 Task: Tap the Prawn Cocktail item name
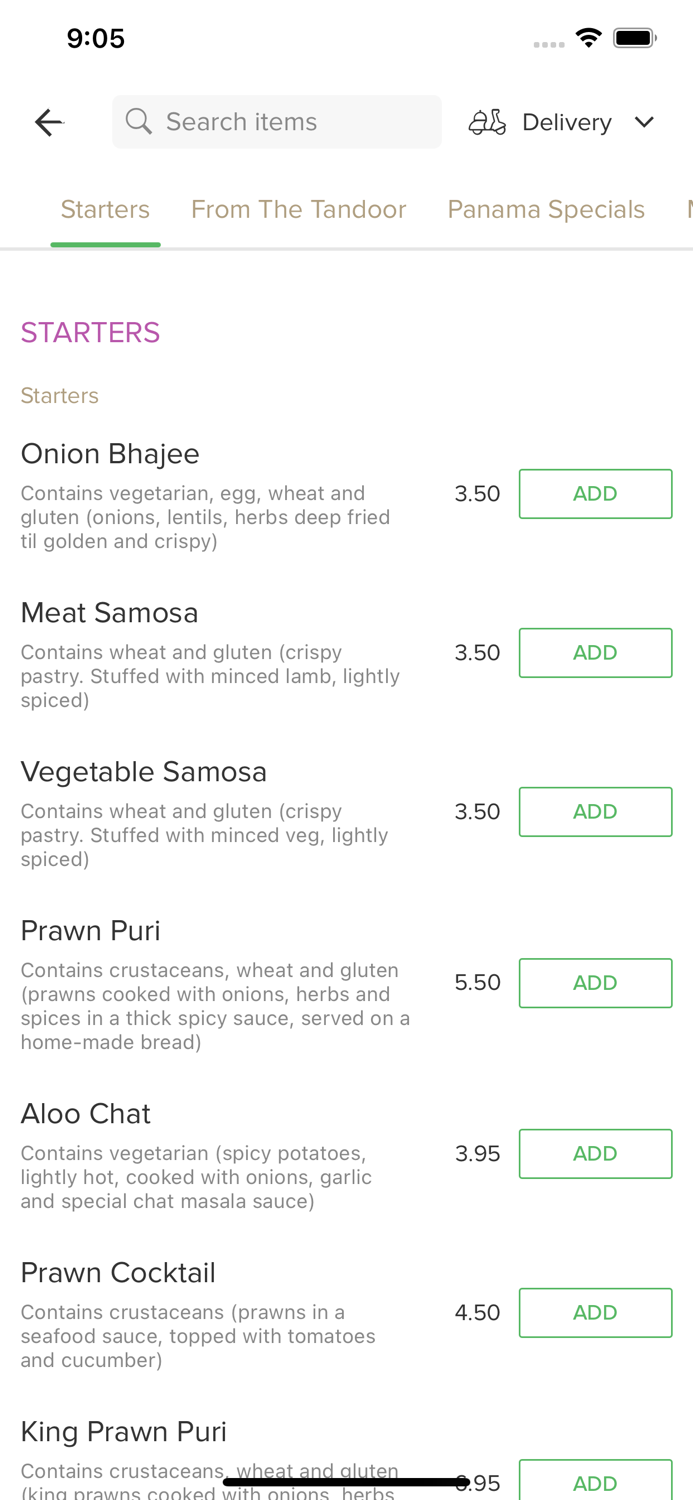tap(118, 1273)
